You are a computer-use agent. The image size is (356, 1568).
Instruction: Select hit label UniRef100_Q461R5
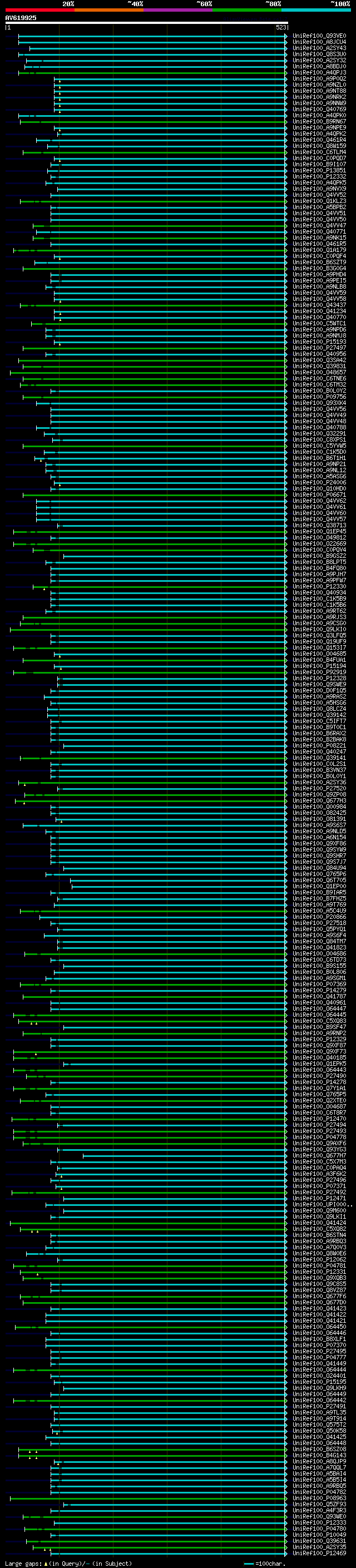[x=319, y=244]
